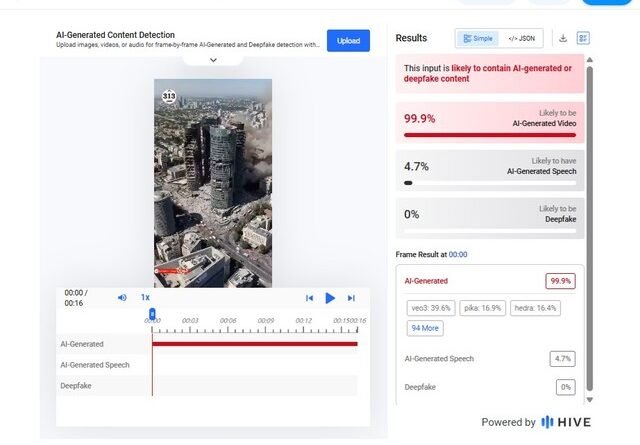Image resolution: width=640 pixels, height=445 pixels.
Task: Click the likely AI-generated warning banner
Action: tap(490, 73)
